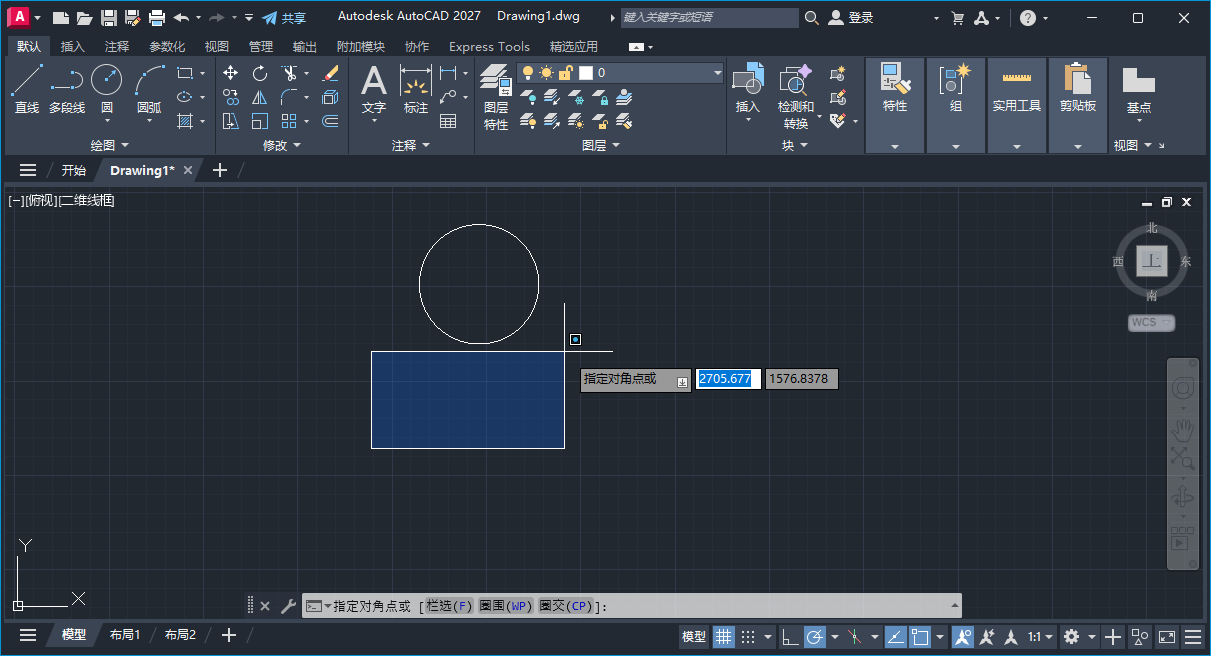
Task: Insert a table using Table icon
Action: tap(448, 121)
